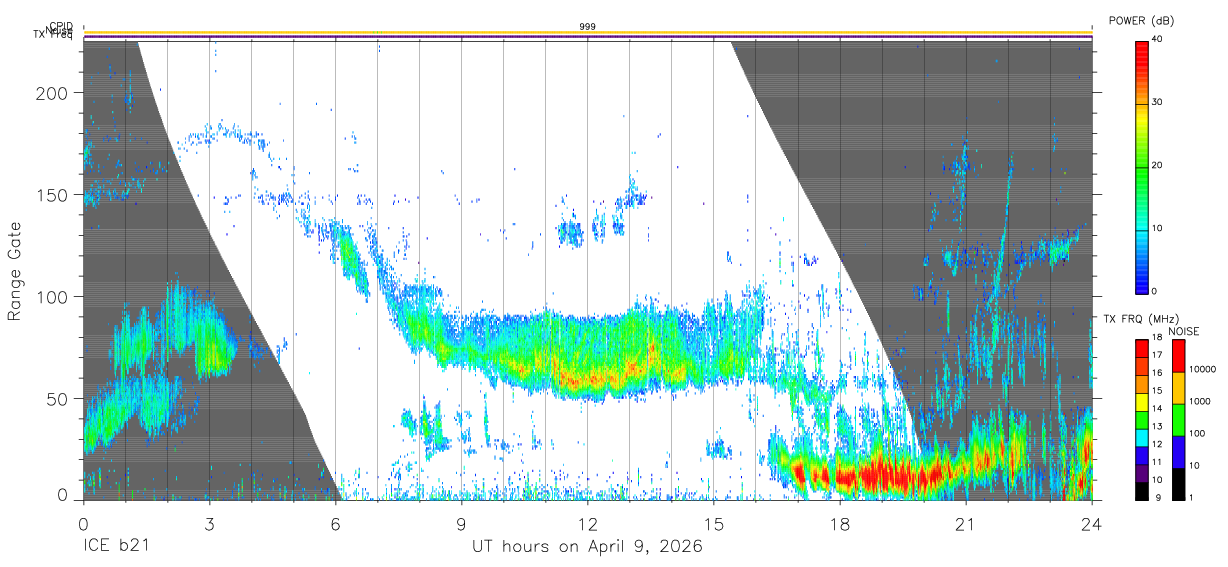Screen dimensions: 1228x567
Task: Click the '1' label on the NOISE scale
Action: pyautogui.click(x=1193, y=497)
